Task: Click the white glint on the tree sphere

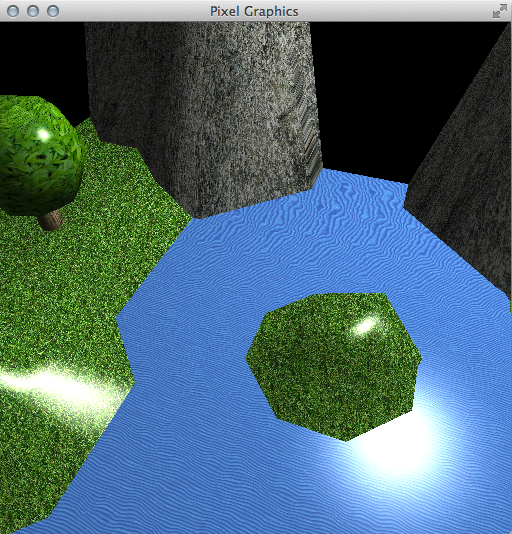Action: [x=43, y=135]
